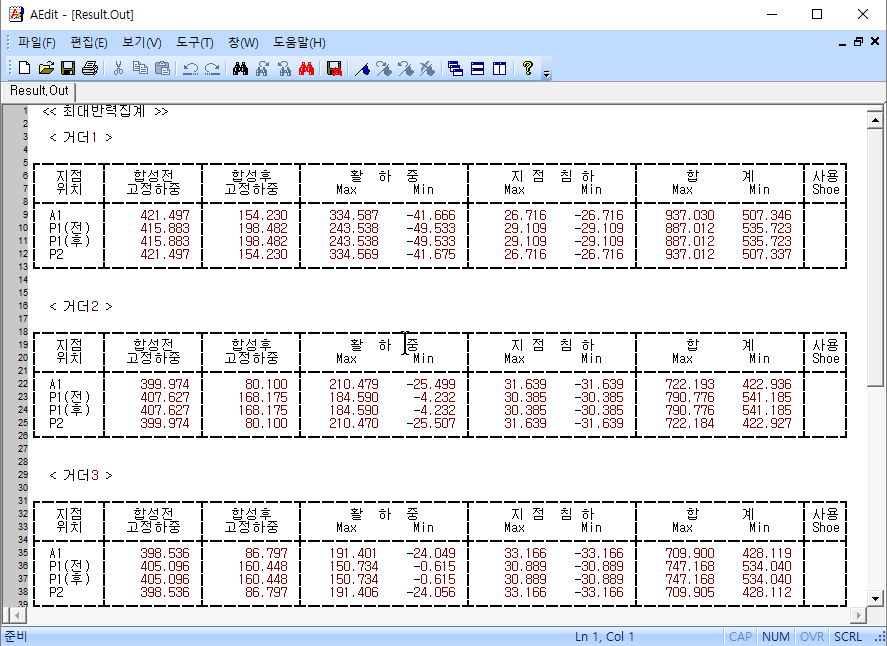Click the OVR indicator in status bar
This screenshot has width=887, height=646.
coord(811,637)
